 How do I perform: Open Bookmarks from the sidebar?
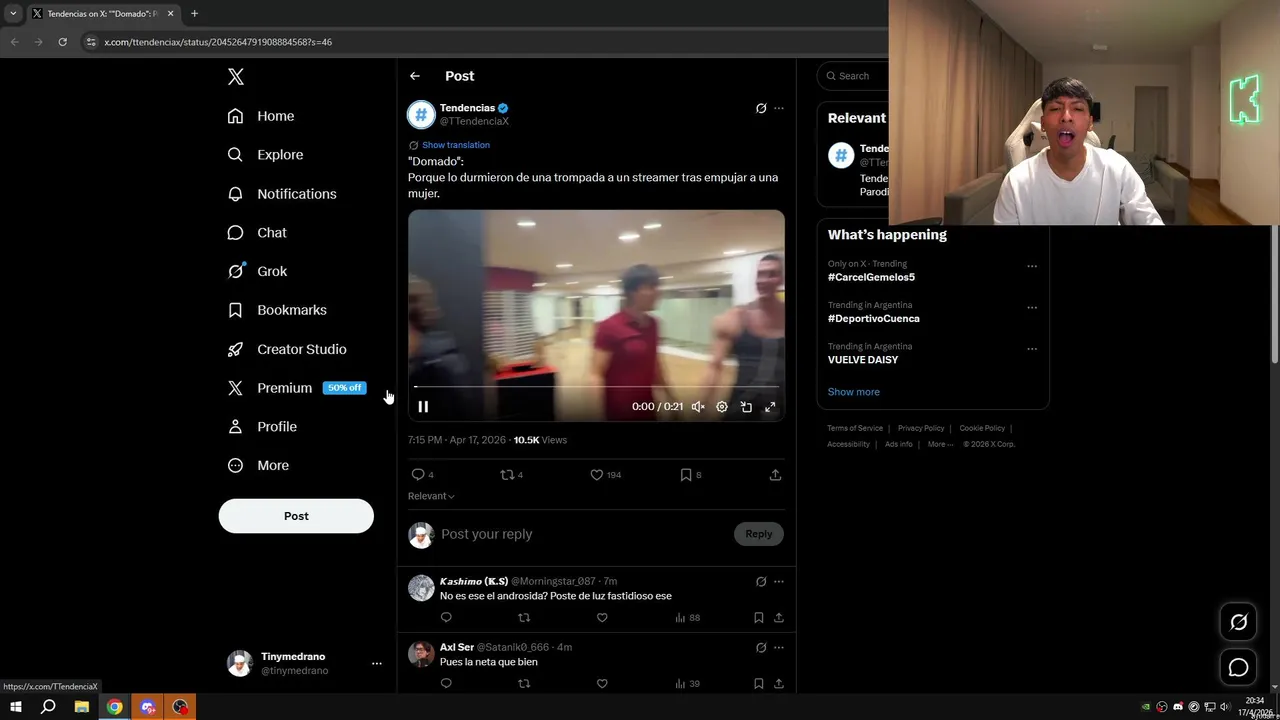[x=277, y=310]
